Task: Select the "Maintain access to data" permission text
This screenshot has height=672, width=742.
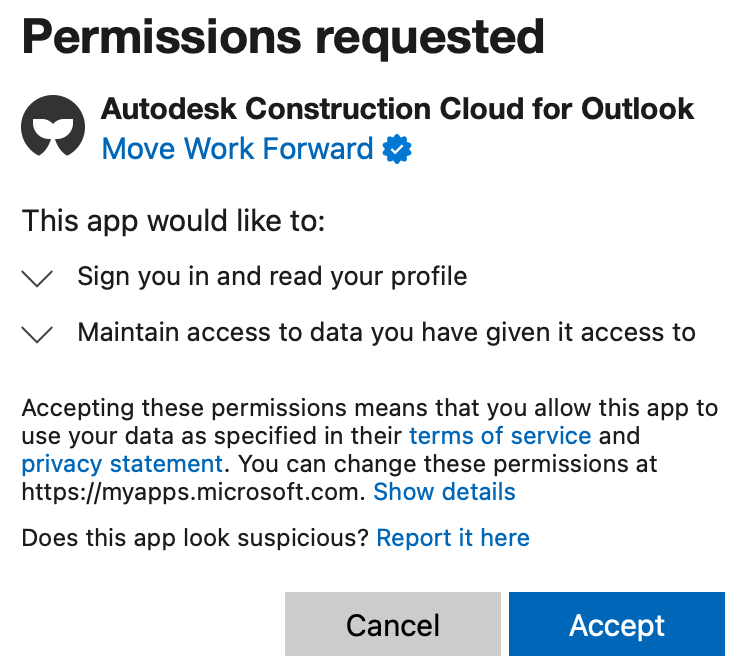Action: coord(386,332)
